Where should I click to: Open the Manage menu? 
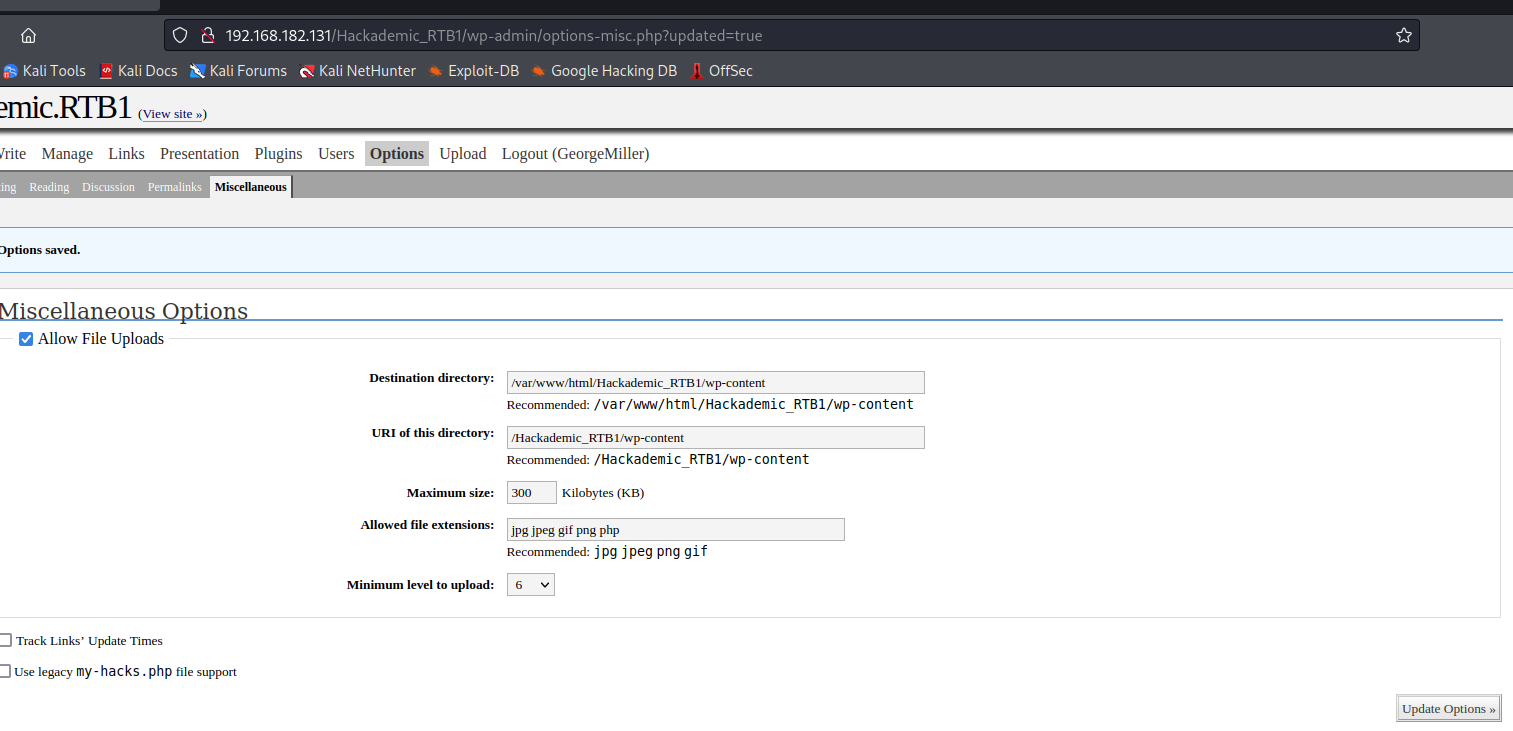[67, 154]
